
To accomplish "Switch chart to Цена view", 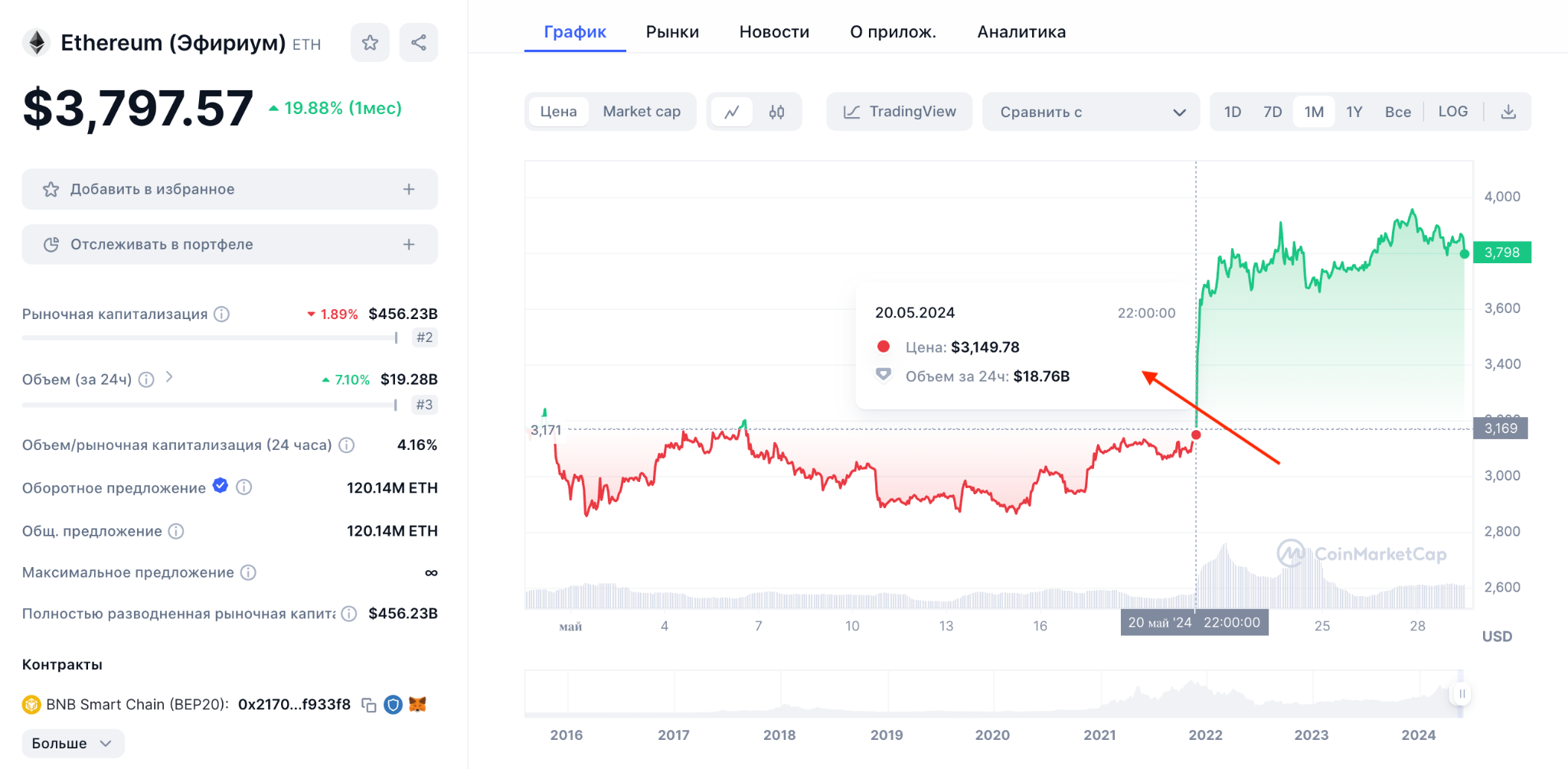I will coord(558,112).
